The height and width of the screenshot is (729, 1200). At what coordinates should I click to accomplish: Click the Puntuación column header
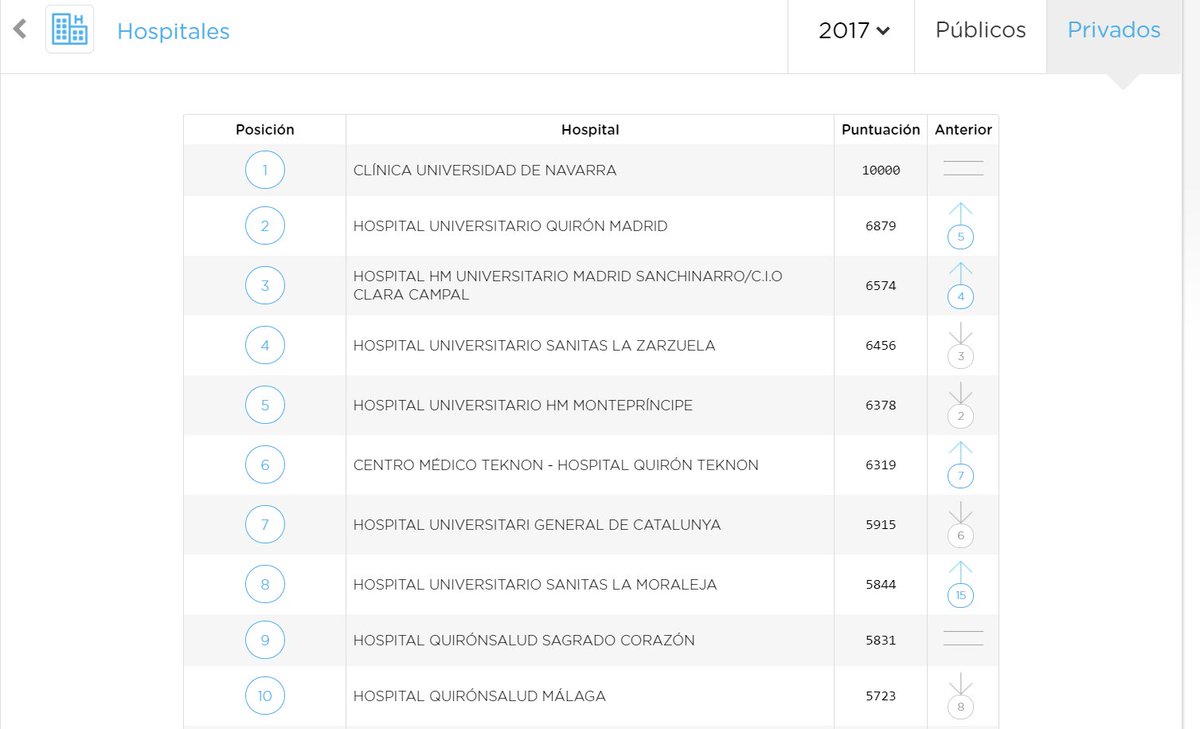click(881, 129)
